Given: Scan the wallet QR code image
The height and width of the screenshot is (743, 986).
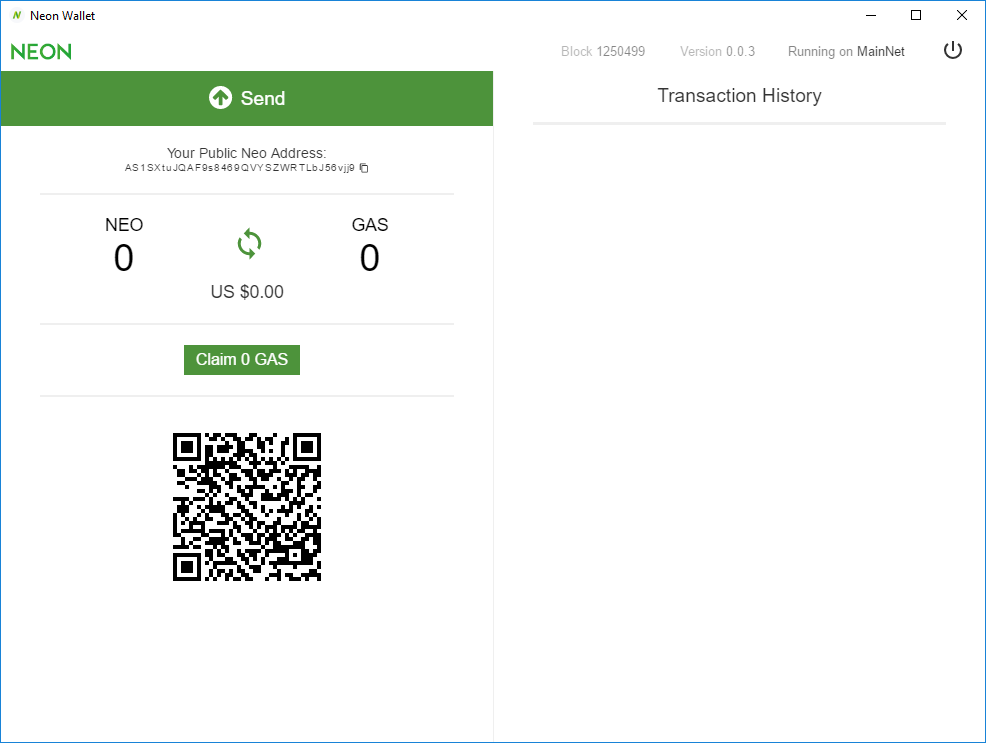Looking at the screenshot, I should (247, 506).
